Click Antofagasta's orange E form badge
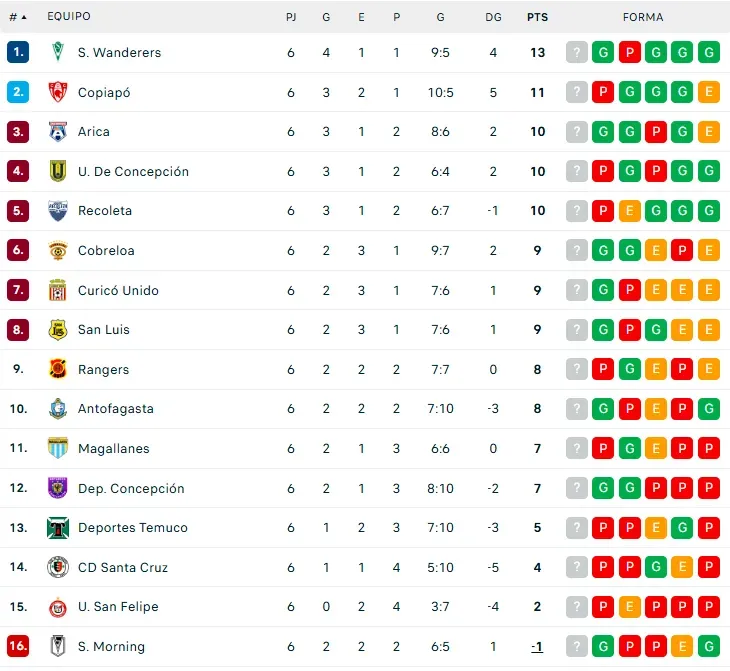Viewport: 730px width, 671px height. click(656, 409)
